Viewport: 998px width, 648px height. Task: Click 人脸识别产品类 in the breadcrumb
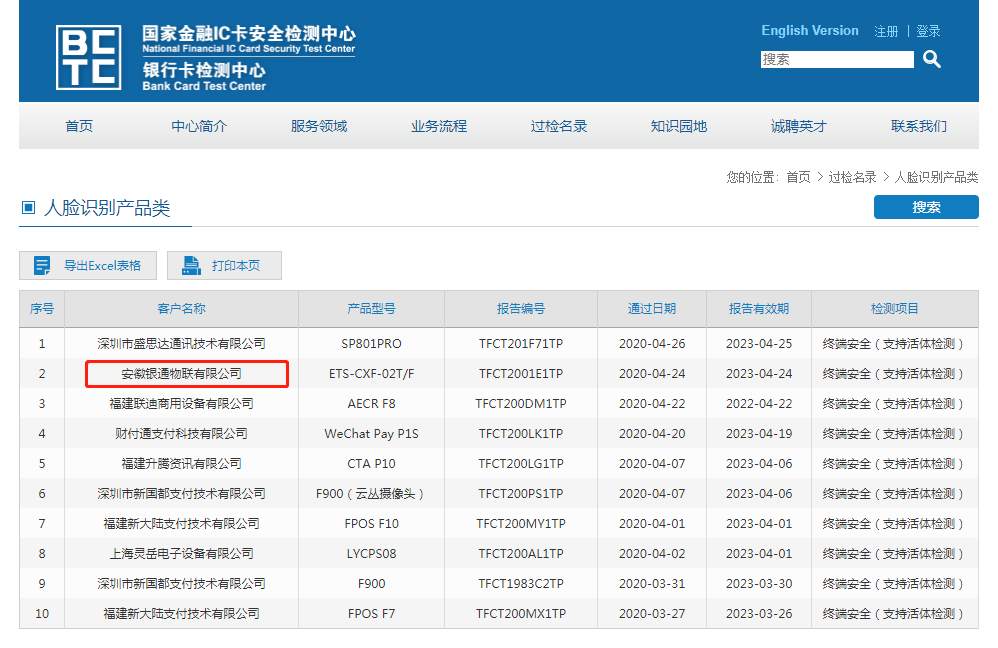(x=936, y=177)
